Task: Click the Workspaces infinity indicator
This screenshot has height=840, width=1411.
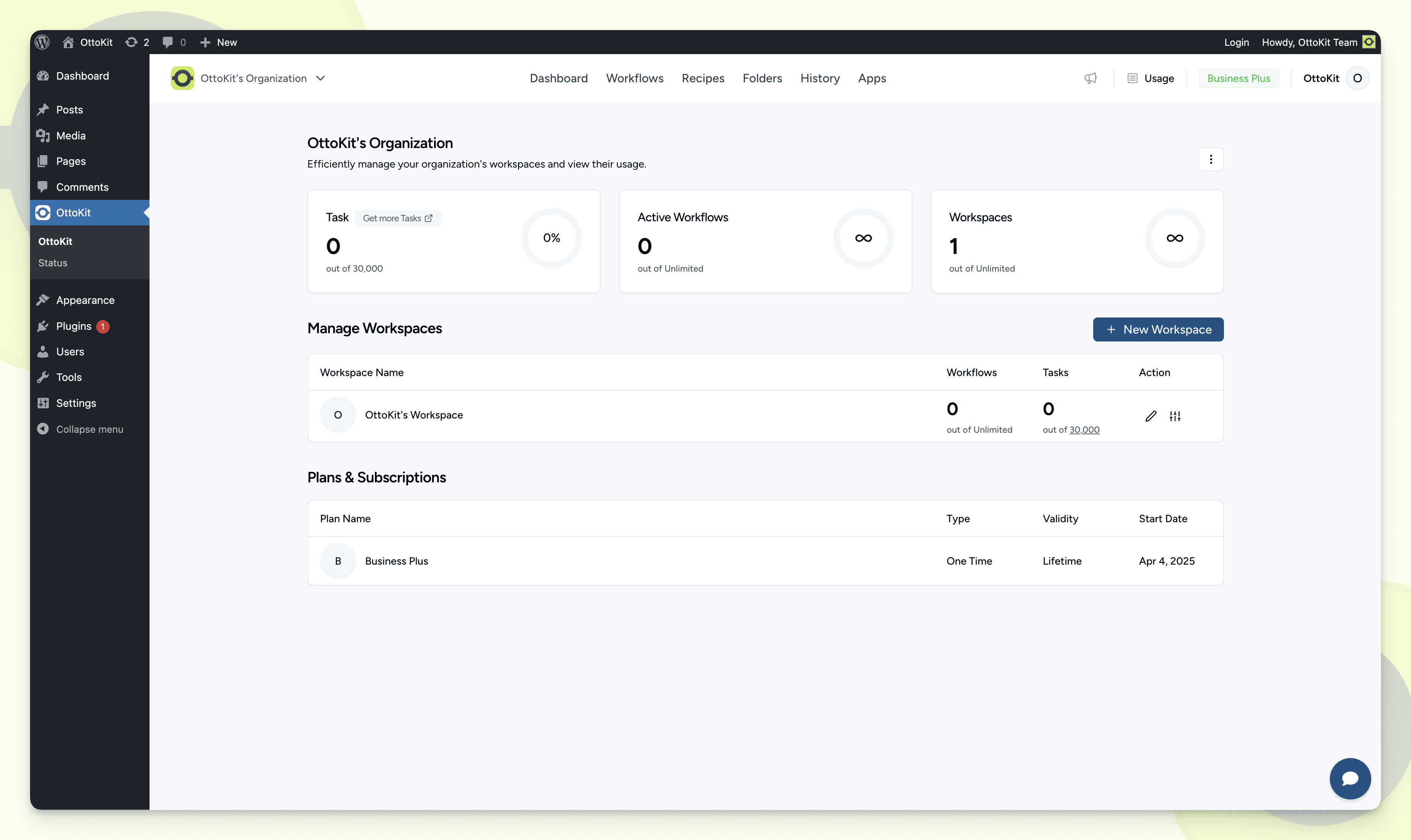Action: (1175, 238)
